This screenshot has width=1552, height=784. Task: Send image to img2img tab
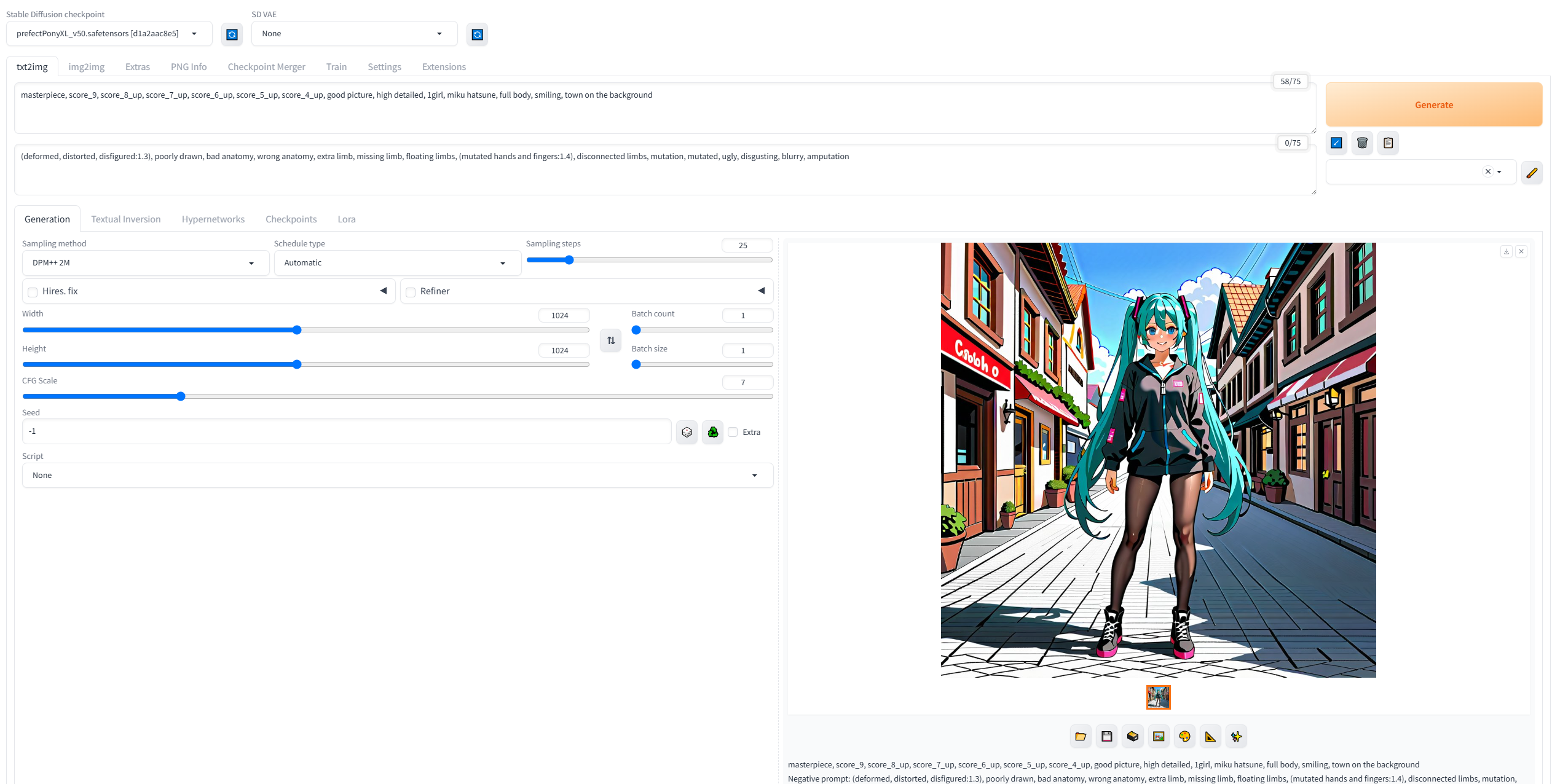coord(1159,736)
